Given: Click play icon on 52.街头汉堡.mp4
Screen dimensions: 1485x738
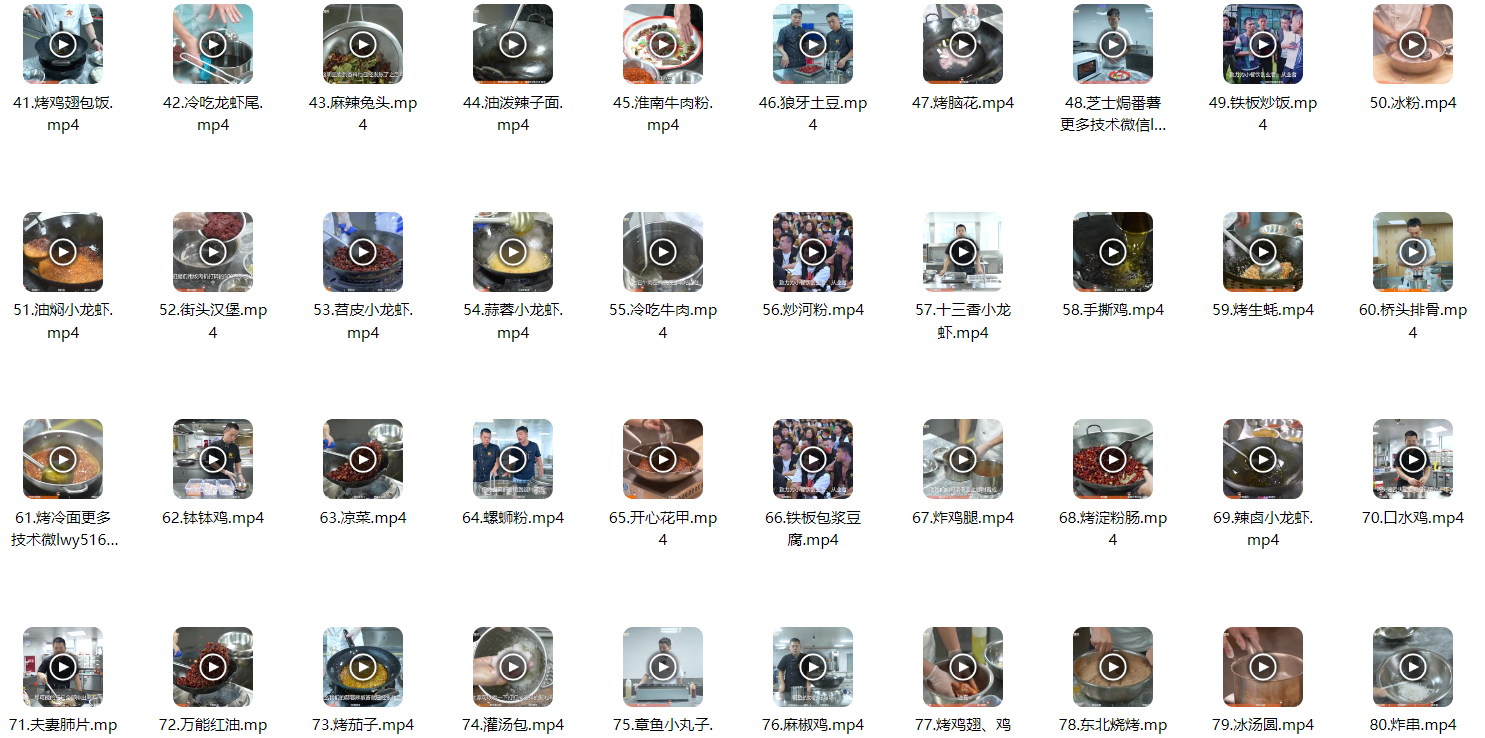Looking at the screenshot, I should [213, 252].
